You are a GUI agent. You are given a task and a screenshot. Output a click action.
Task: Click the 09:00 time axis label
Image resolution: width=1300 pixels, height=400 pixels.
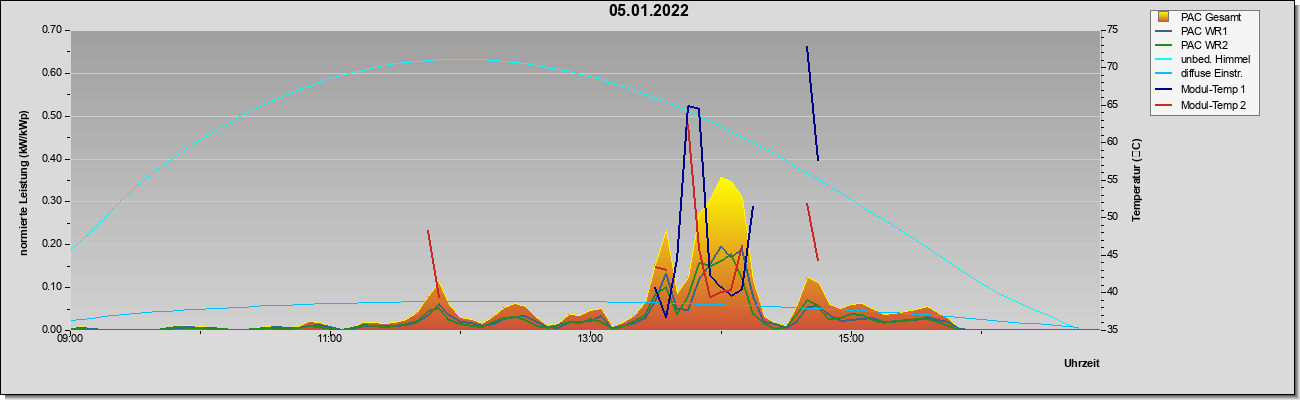point(70,340)
